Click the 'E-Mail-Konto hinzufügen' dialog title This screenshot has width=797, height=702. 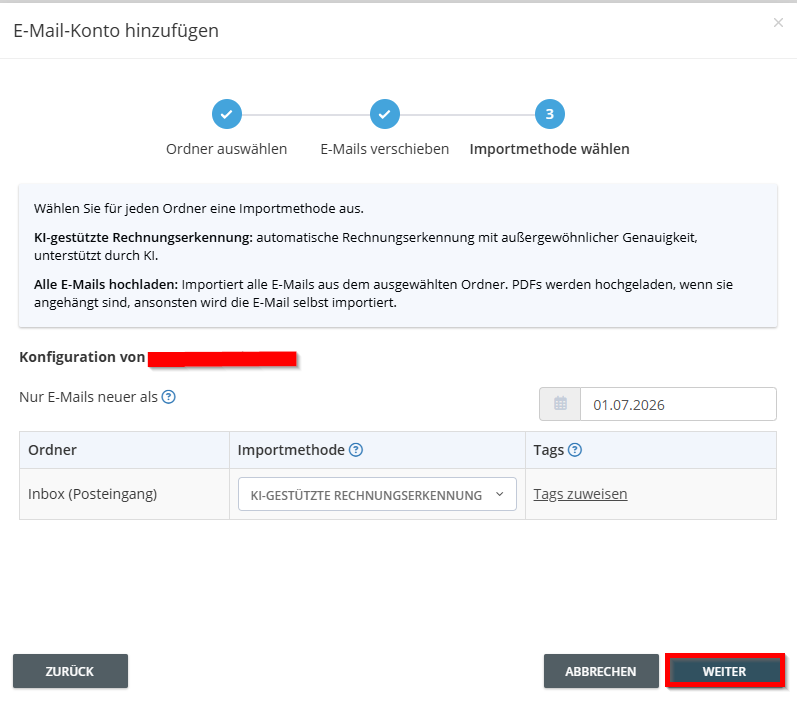pyautogui.click(x=116, y=30)
